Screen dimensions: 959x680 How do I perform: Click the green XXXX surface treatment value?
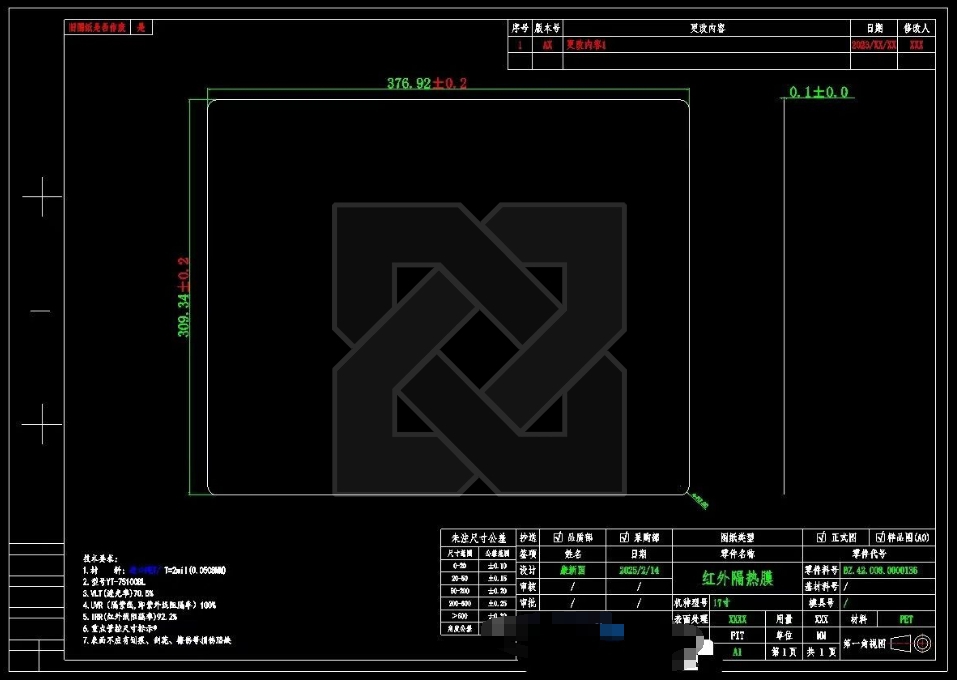[738, 619]
